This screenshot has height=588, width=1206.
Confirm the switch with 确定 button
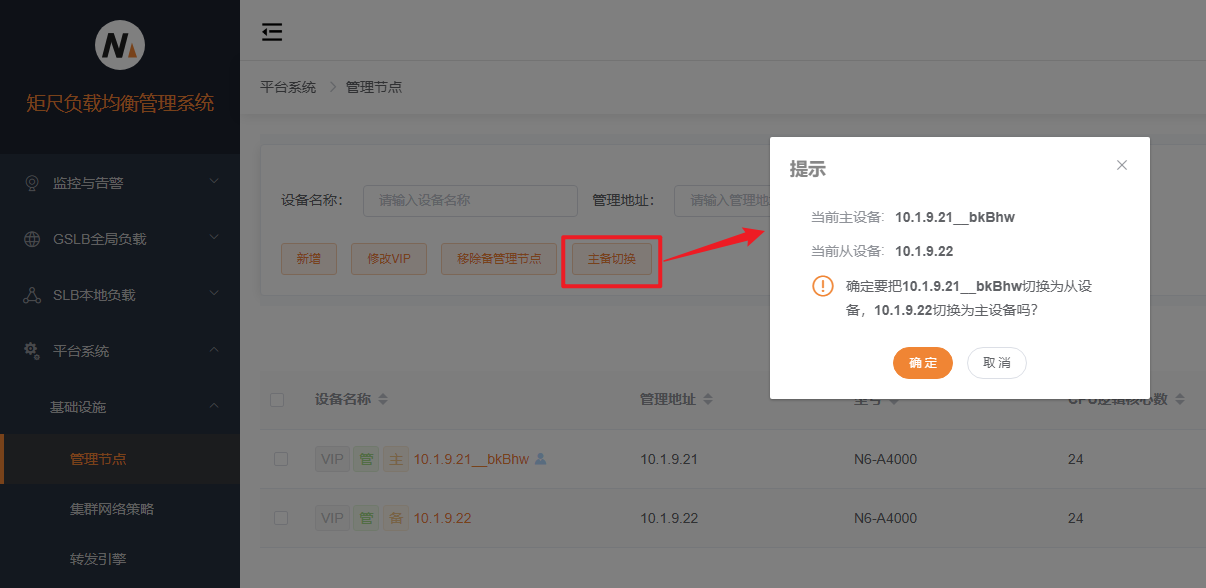click(x=922, y=363)
